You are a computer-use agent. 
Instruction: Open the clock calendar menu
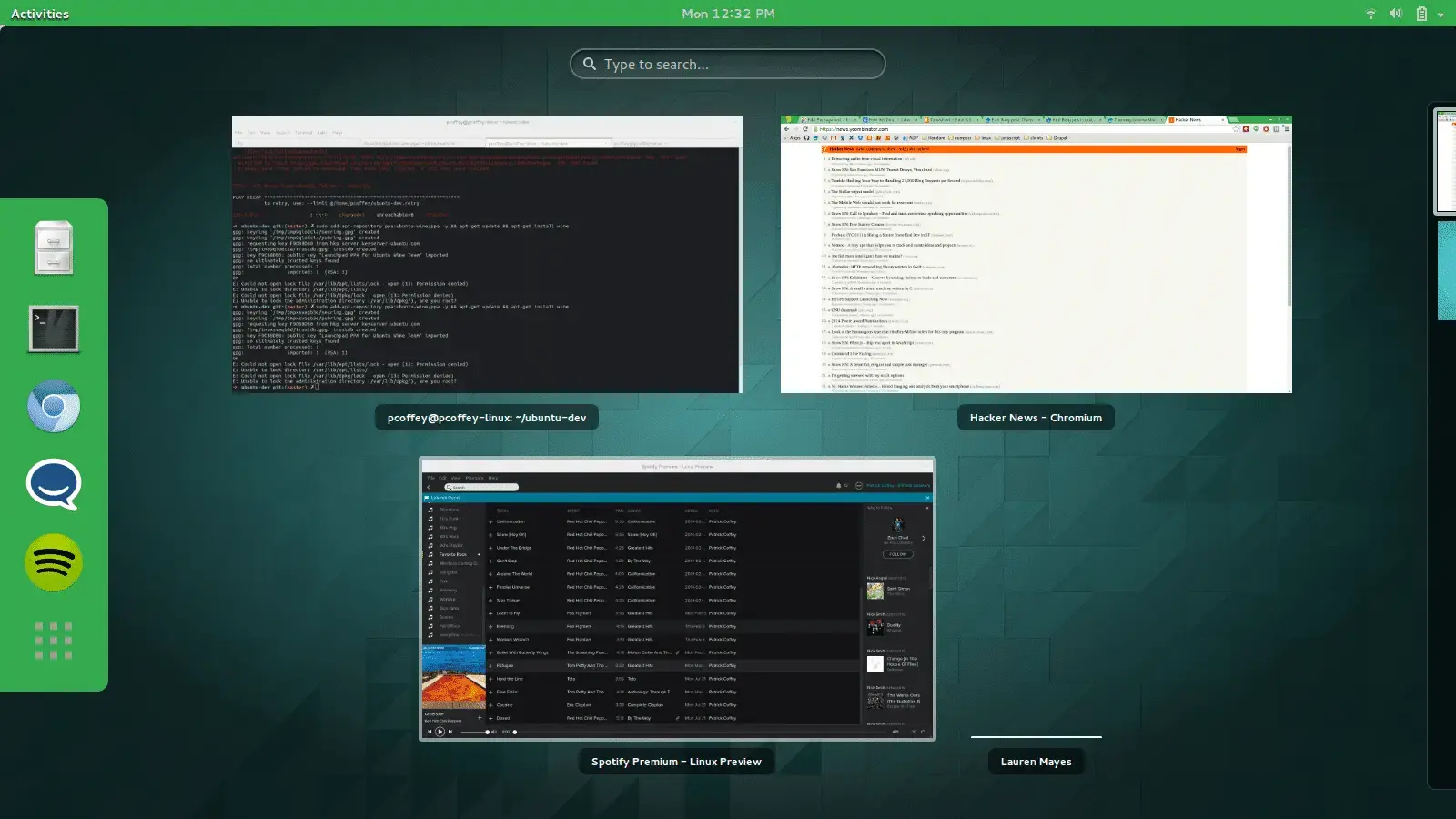[x=728, y=14]
